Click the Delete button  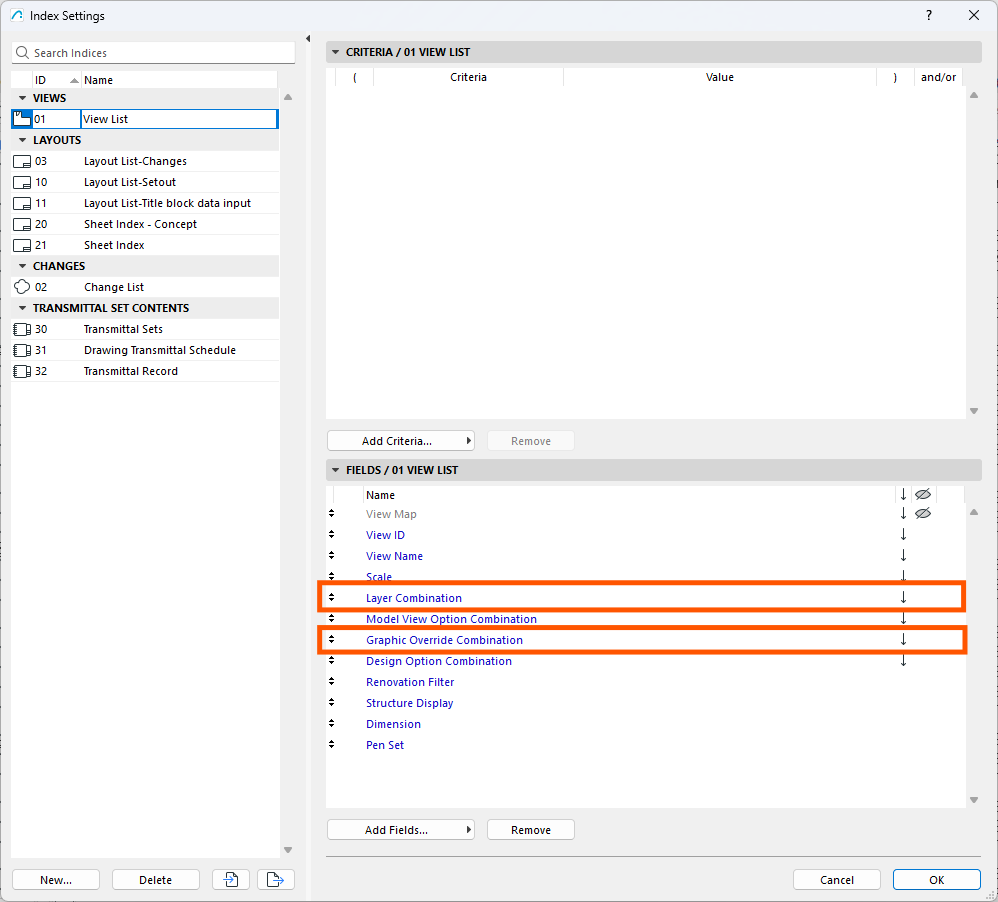pyautogui.click(x=155, y=879)
